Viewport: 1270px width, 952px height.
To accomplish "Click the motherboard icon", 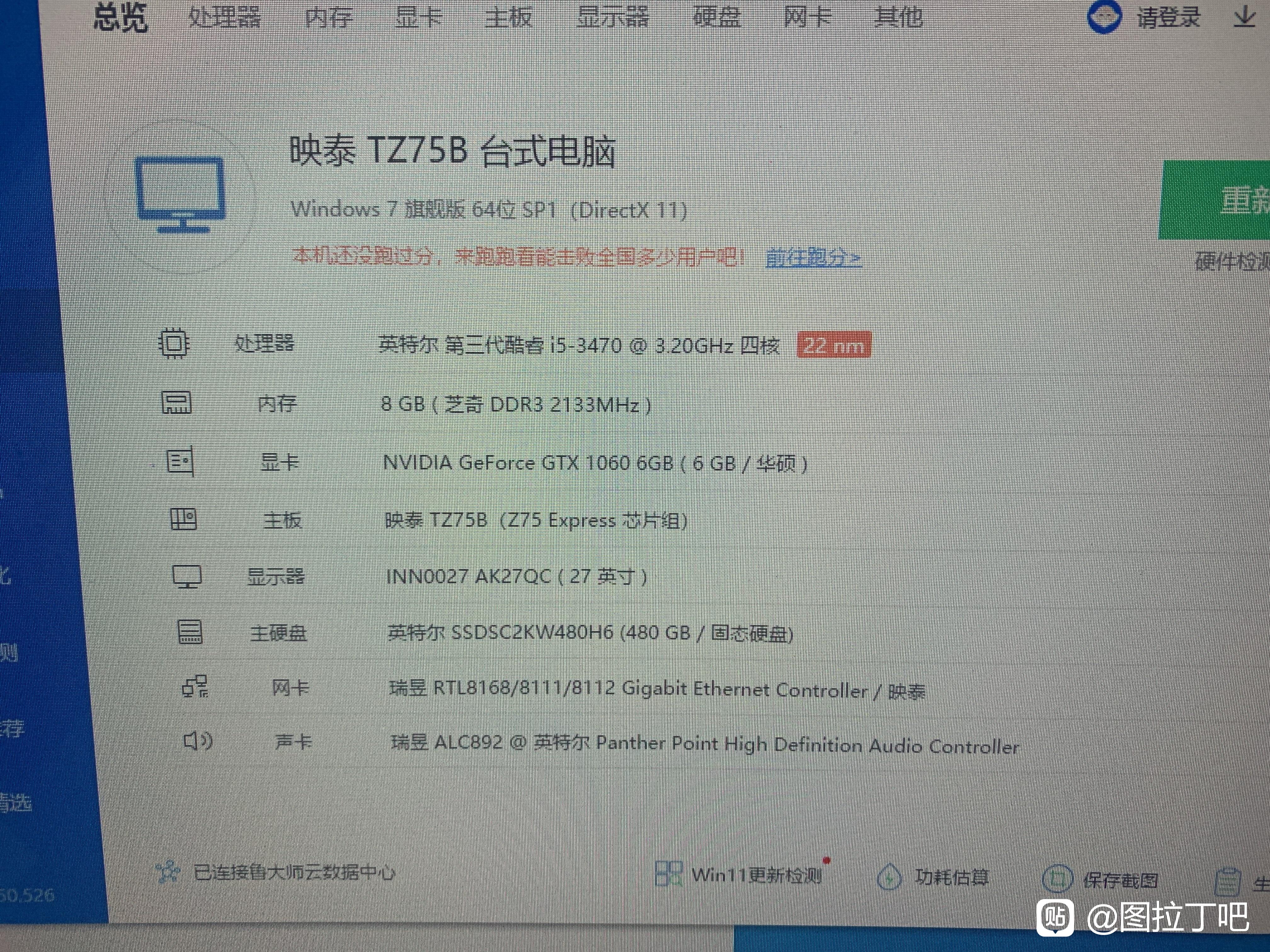I will tap(184, 519).
